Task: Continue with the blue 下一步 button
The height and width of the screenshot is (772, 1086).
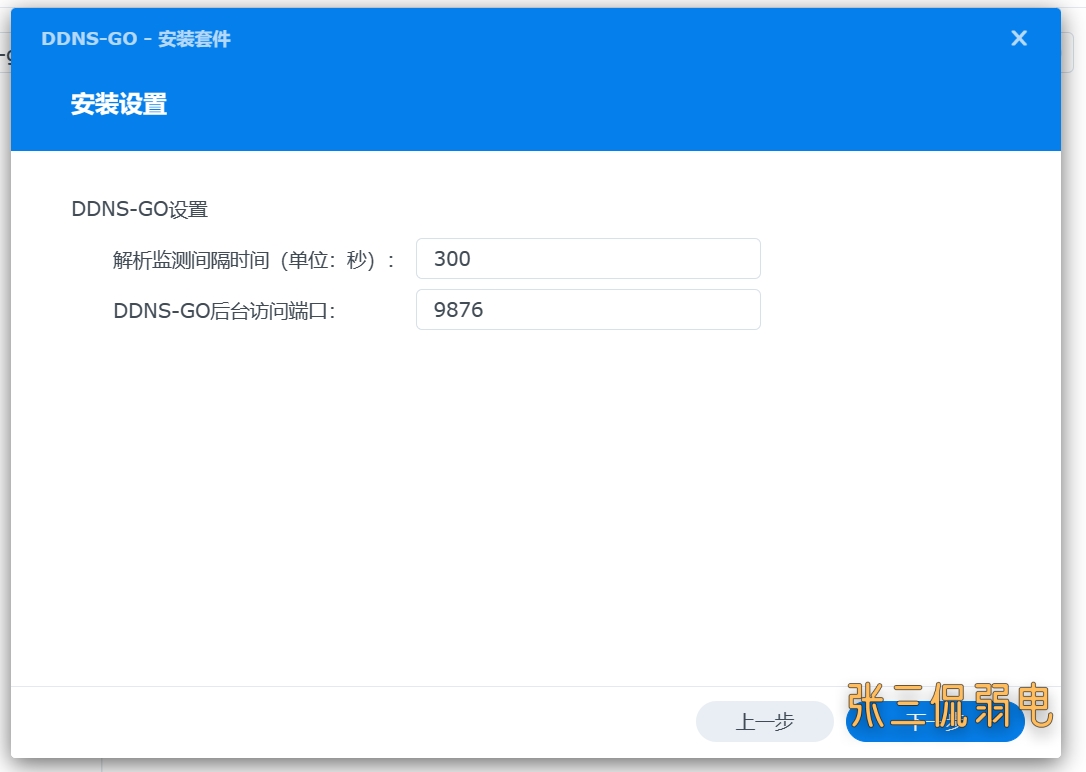Action: [x=935, y=721]
